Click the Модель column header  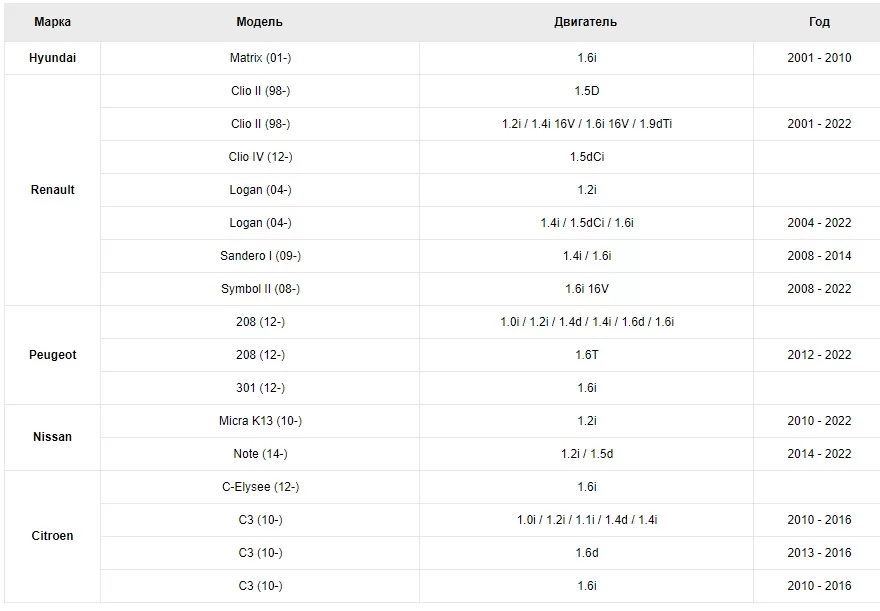coord(260,22)
